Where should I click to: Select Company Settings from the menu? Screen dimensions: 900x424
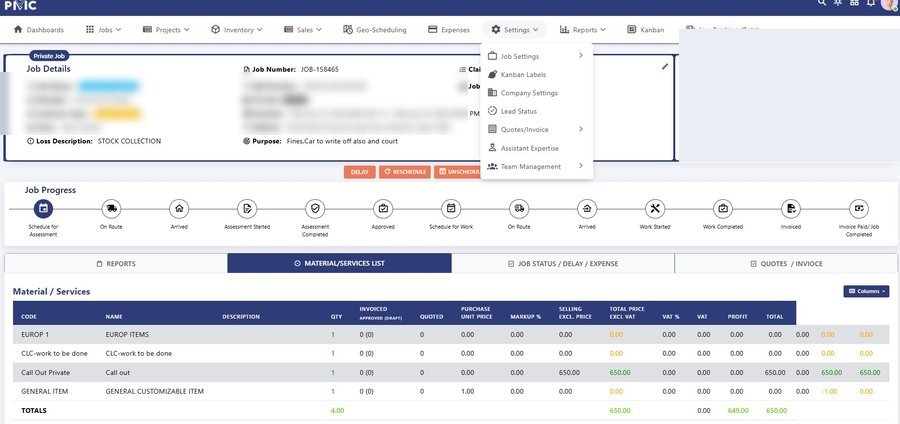point(528,93)
